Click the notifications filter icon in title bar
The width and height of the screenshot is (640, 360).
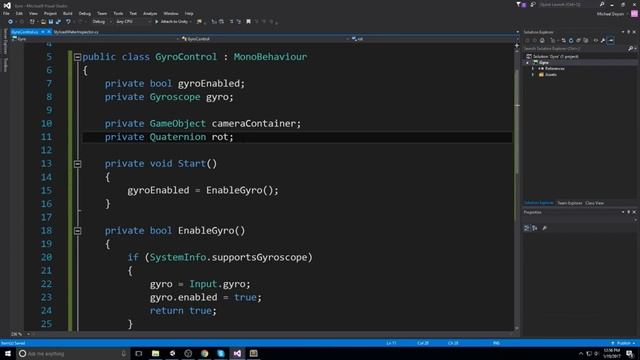click(x=520, y=4)
